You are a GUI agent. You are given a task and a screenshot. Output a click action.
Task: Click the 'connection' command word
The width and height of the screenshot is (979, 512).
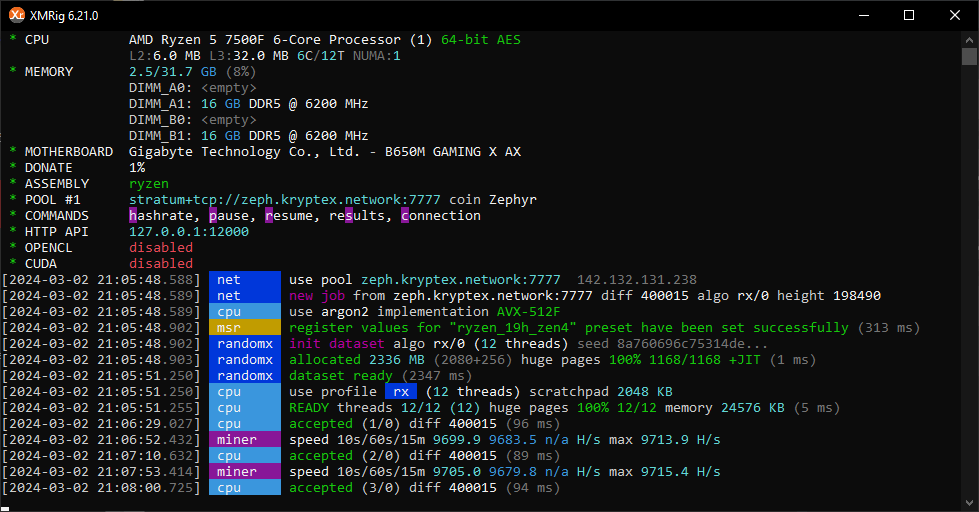click(x=441, y=215)
